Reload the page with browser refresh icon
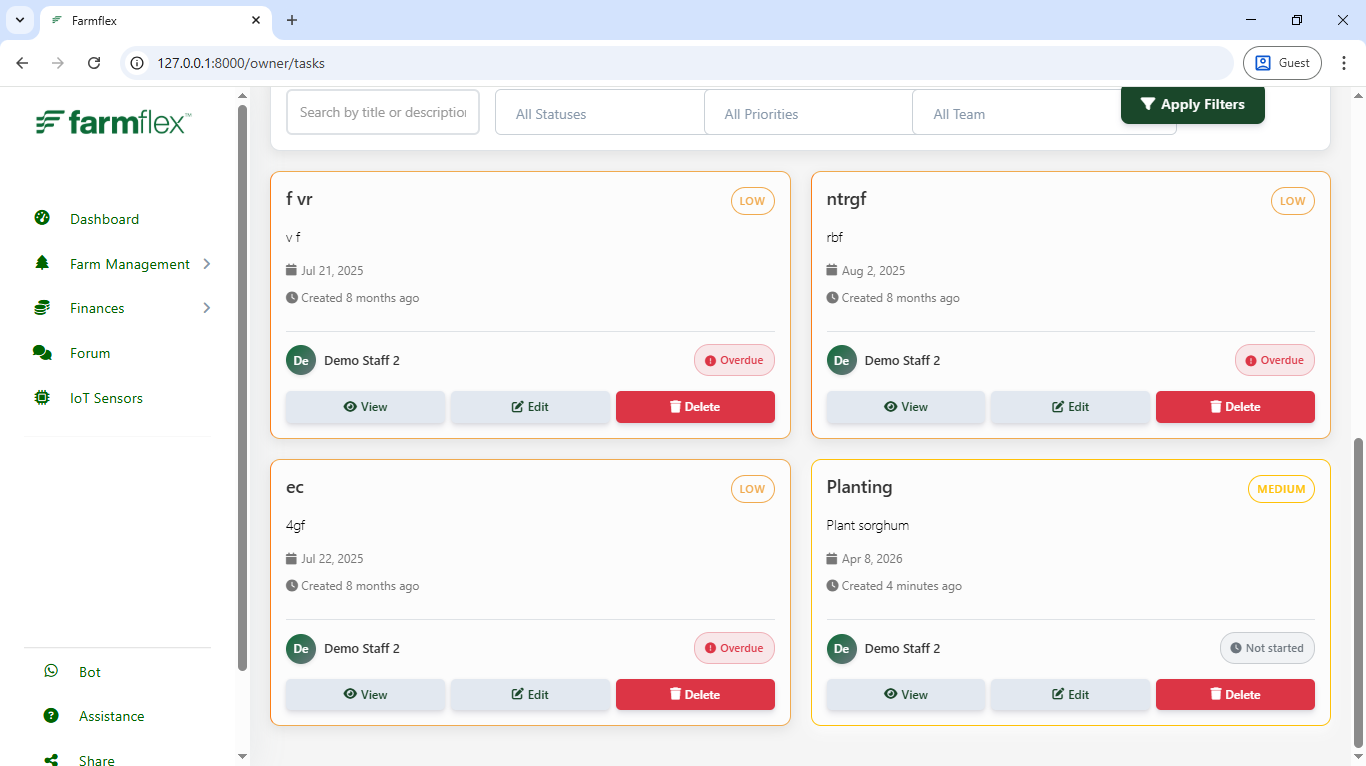This screenshot has width=1366, height=766. [x=94, y=63]
